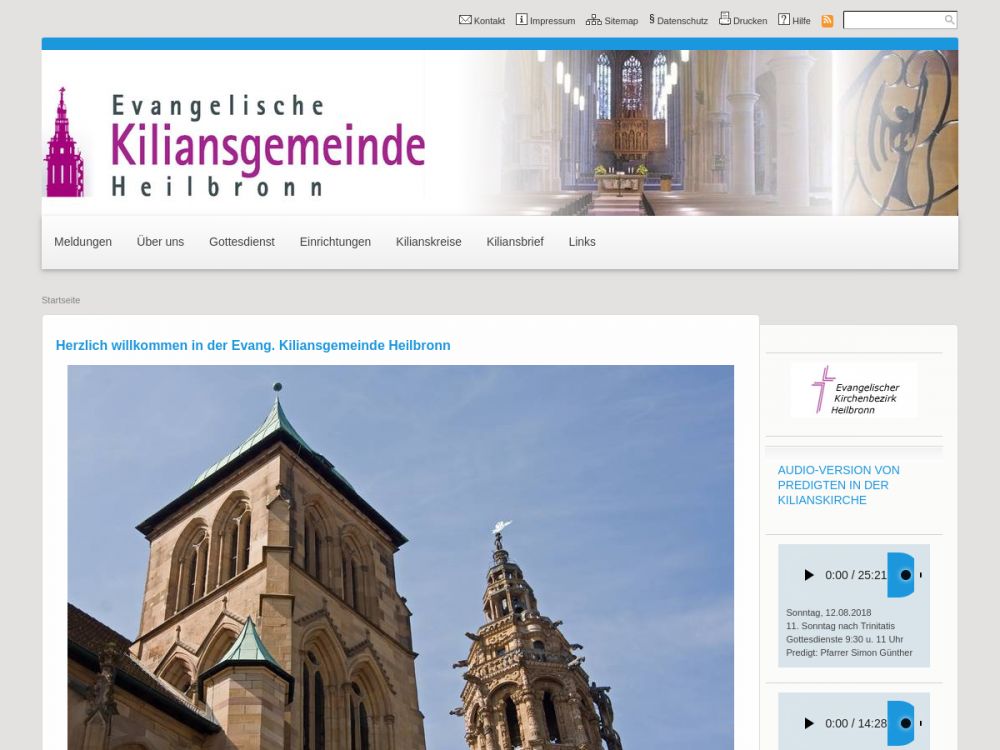The width and height of the screenshot is (1000, 750).
Task: Click the Kiliansgemeinde church tower logo
Action: click(63, 142)
